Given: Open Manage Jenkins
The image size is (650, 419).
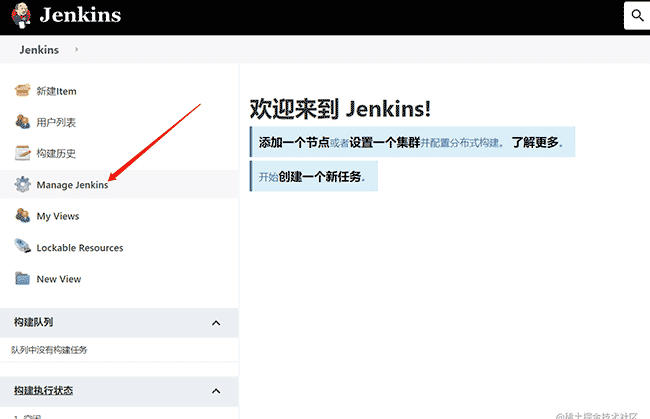Looking at the screenshot, I should tap(72, 185).
